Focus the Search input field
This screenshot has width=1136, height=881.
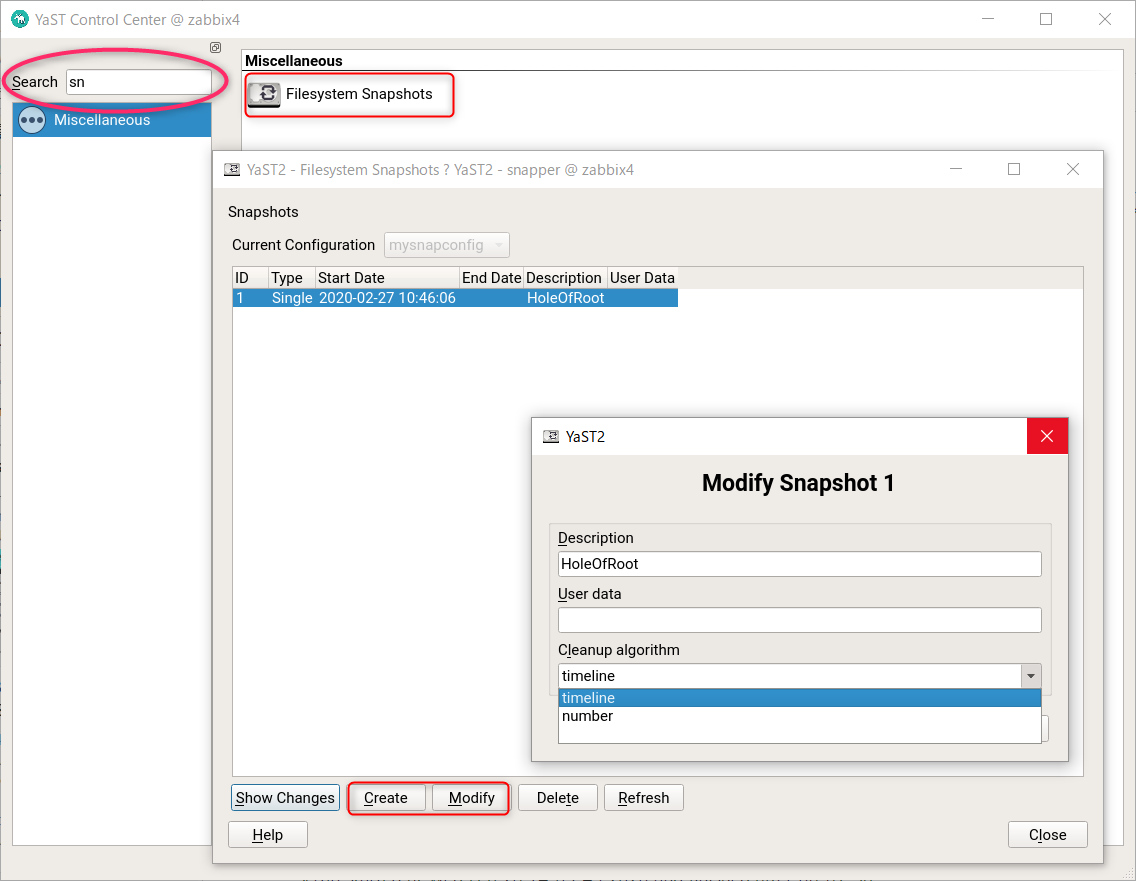139,82
